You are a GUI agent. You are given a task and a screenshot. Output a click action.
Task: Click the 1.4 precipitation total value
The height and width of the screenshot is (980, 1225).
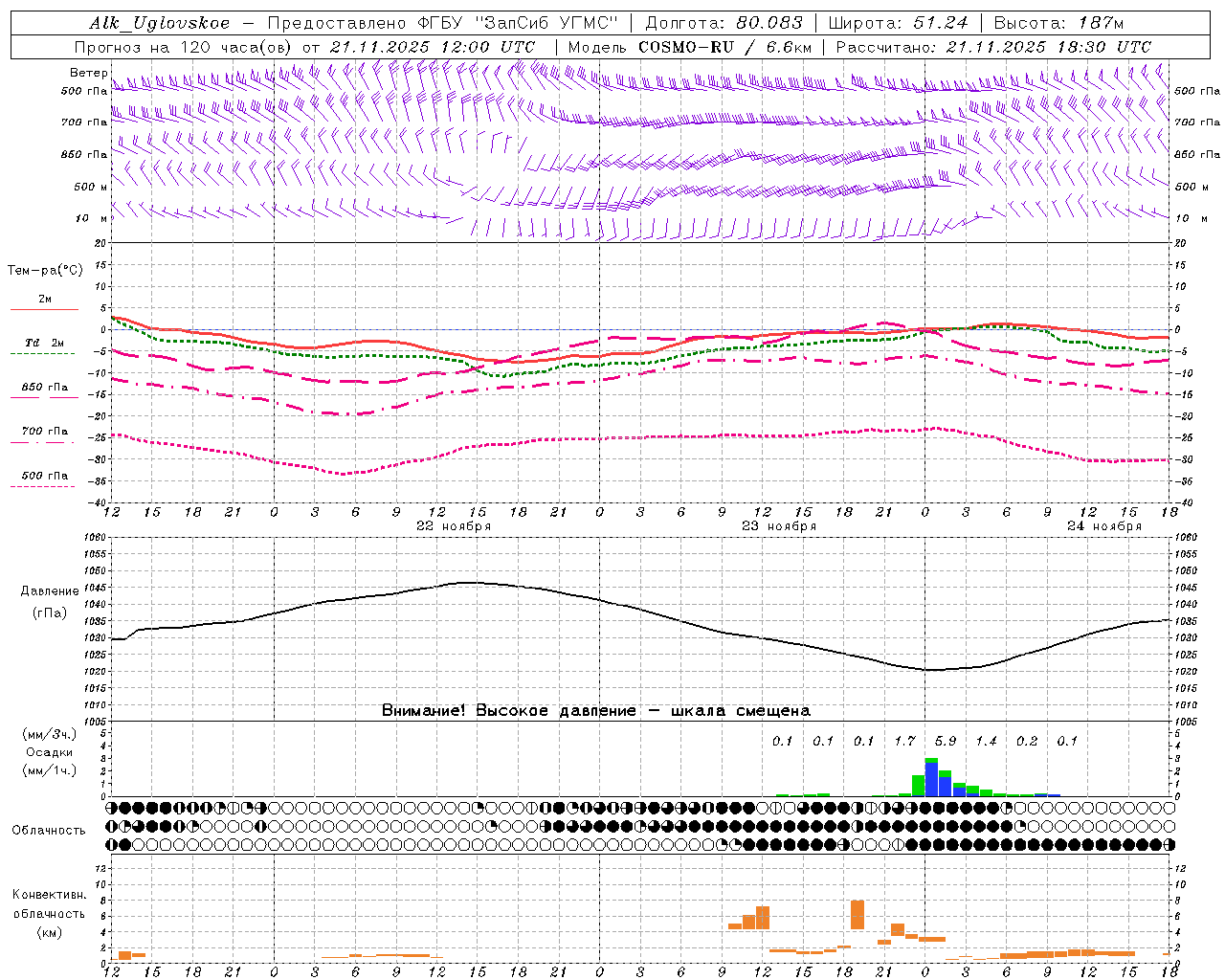coord(986,742)
